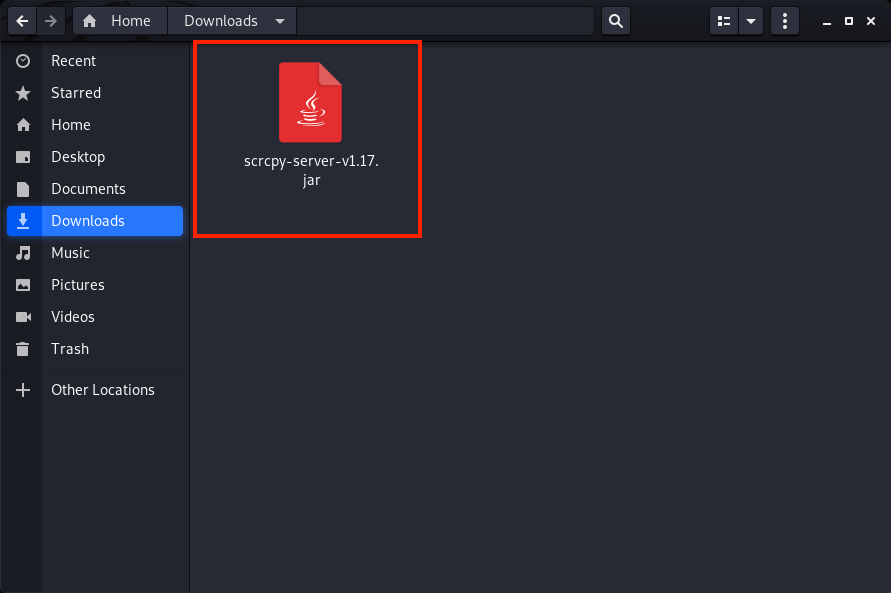Viewport: 891px width, 593px height.
Task: Open Trash in the sidebar
Action: point(95,349)
